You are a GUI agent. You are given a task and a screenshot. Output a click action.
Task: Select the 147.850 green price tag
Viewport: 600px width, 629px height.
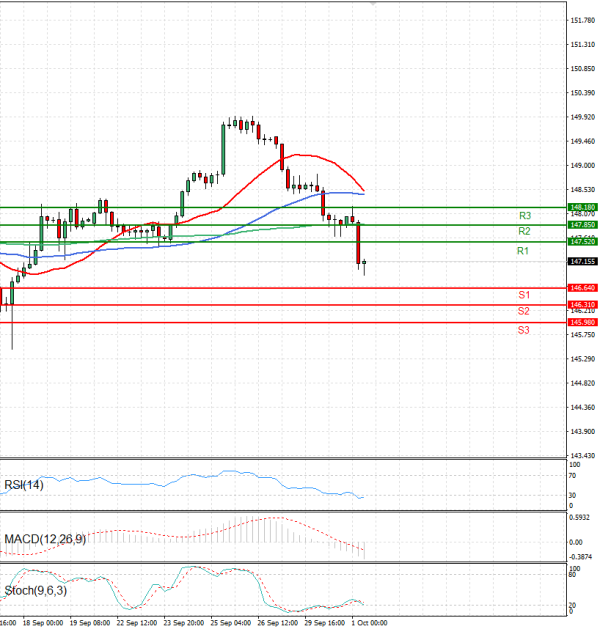click(582, 225)
